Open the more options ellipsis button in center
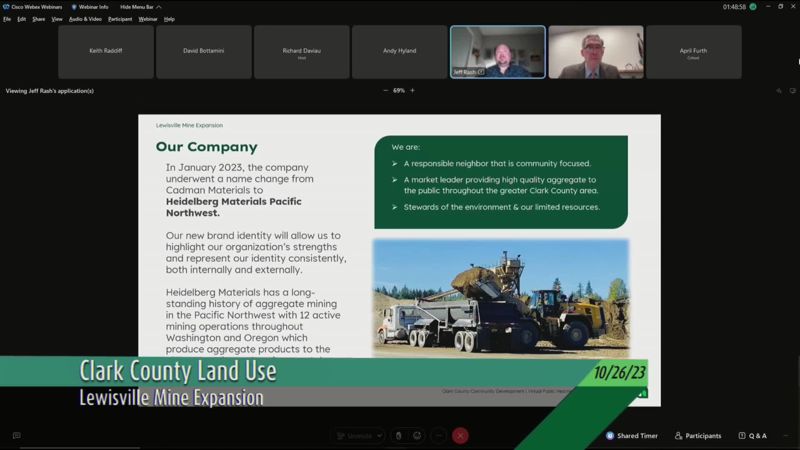The height and width of the screenshot is (450, 800). [438, 436]
